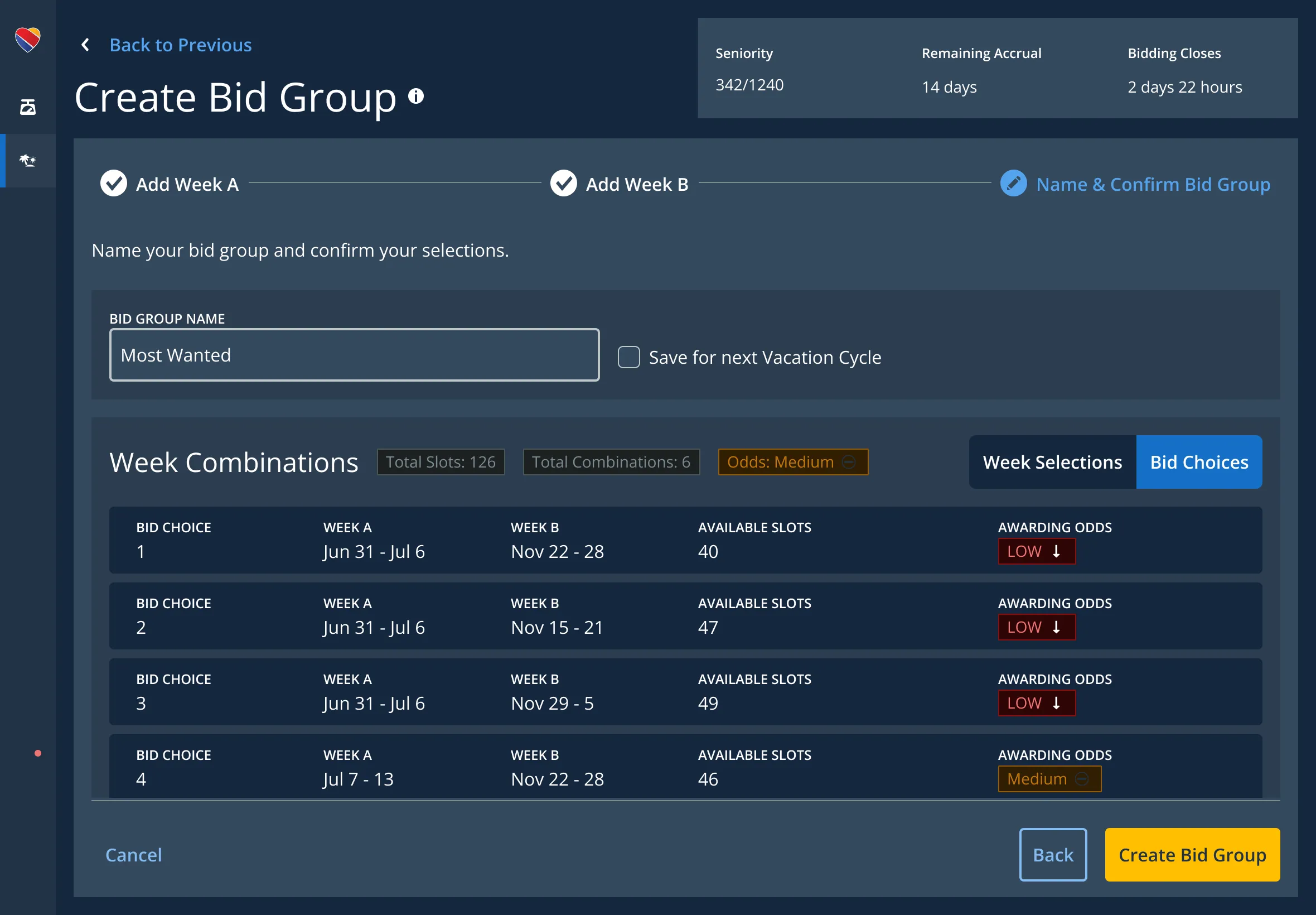Open the scale icon in sidebar
The image size is (1316, 915).
(x=27, y=107)
